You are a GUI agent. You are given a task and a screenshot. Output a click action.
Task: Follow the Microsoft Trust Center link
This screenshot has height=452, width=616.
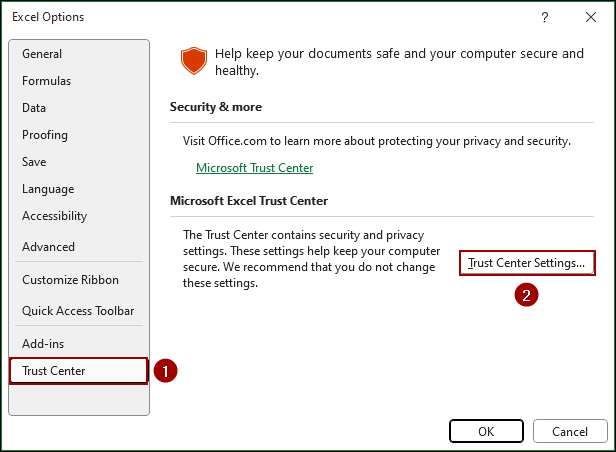(254, 168)
